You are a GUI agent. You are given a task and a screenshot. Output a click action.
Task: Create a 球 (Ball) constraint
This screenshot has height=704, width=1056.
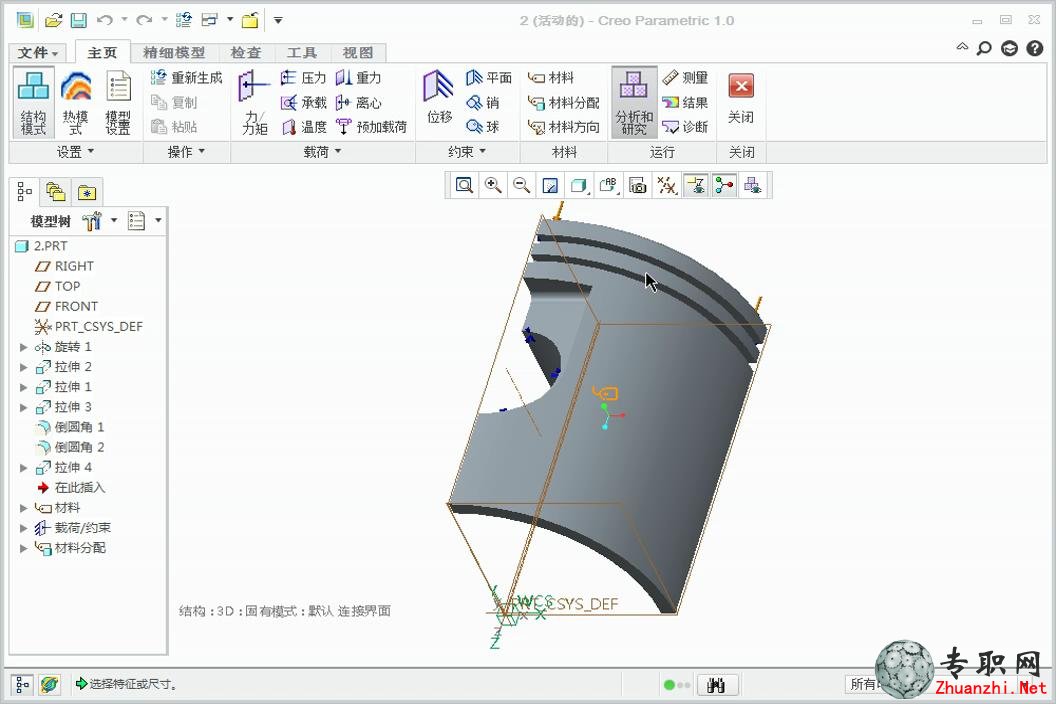point(483,127)
